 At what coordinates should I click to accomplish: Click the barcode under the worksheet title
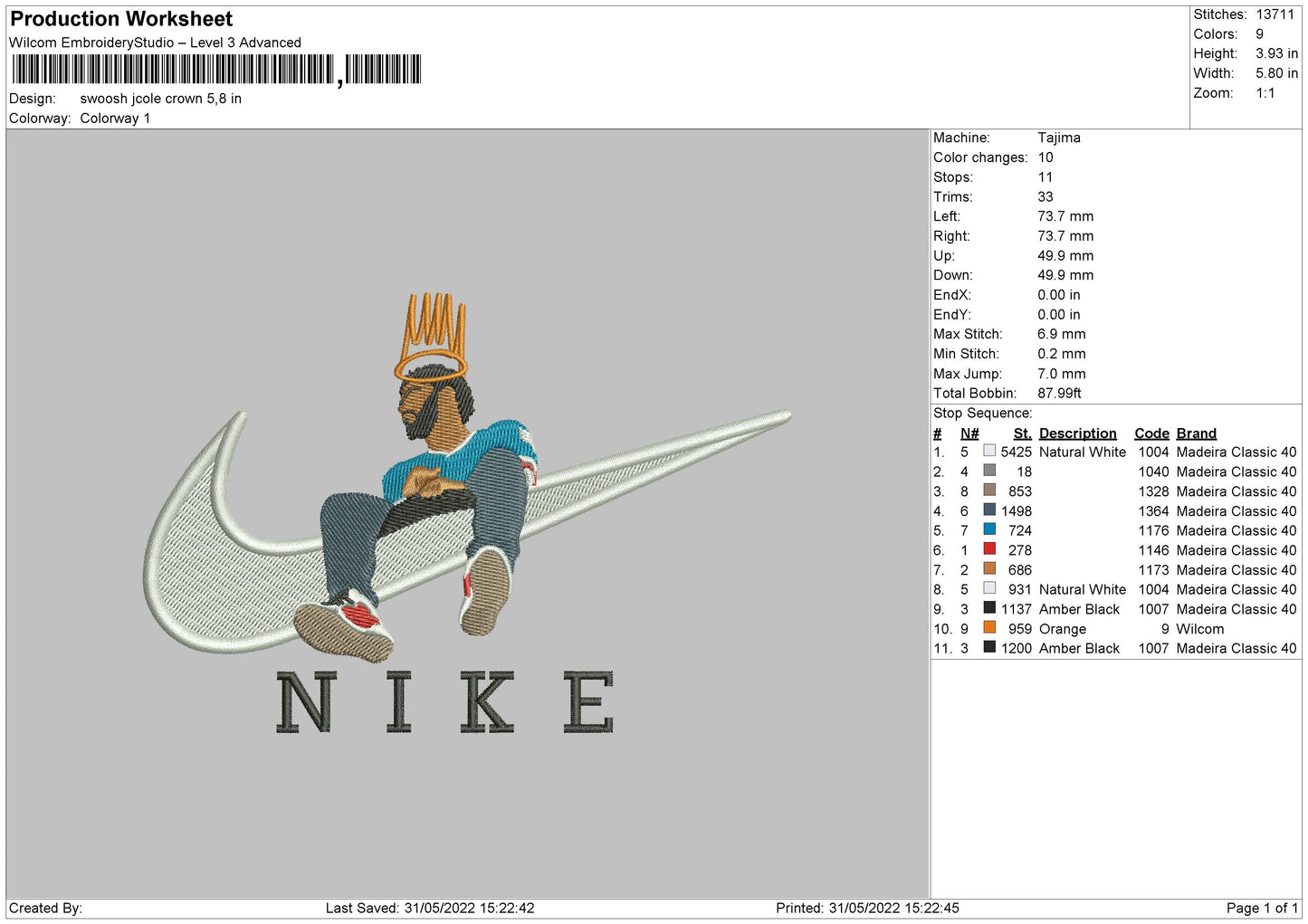click(216, 70)
